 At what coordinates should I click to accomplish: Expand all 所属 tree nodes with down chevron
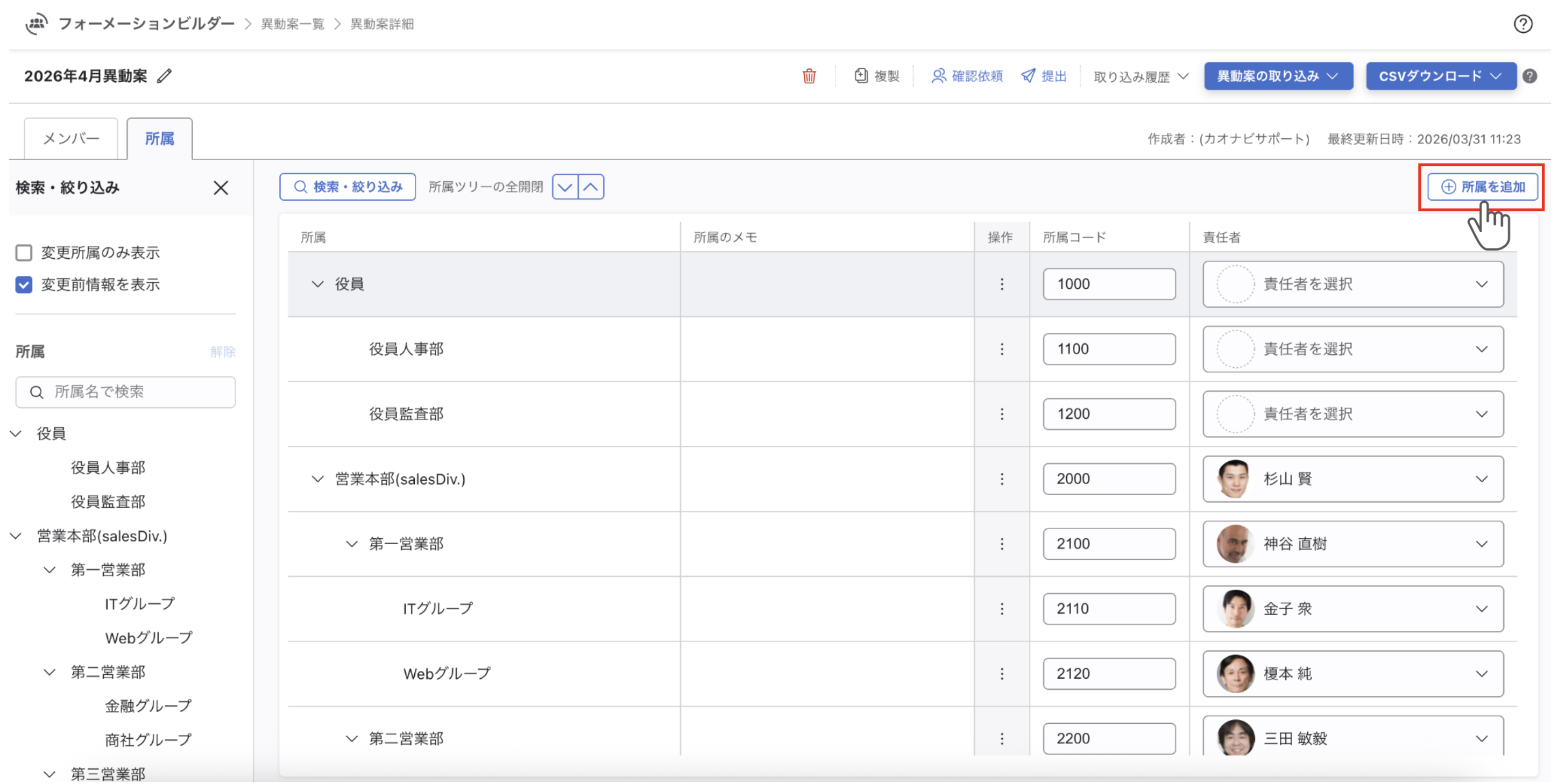coord(565,187)
